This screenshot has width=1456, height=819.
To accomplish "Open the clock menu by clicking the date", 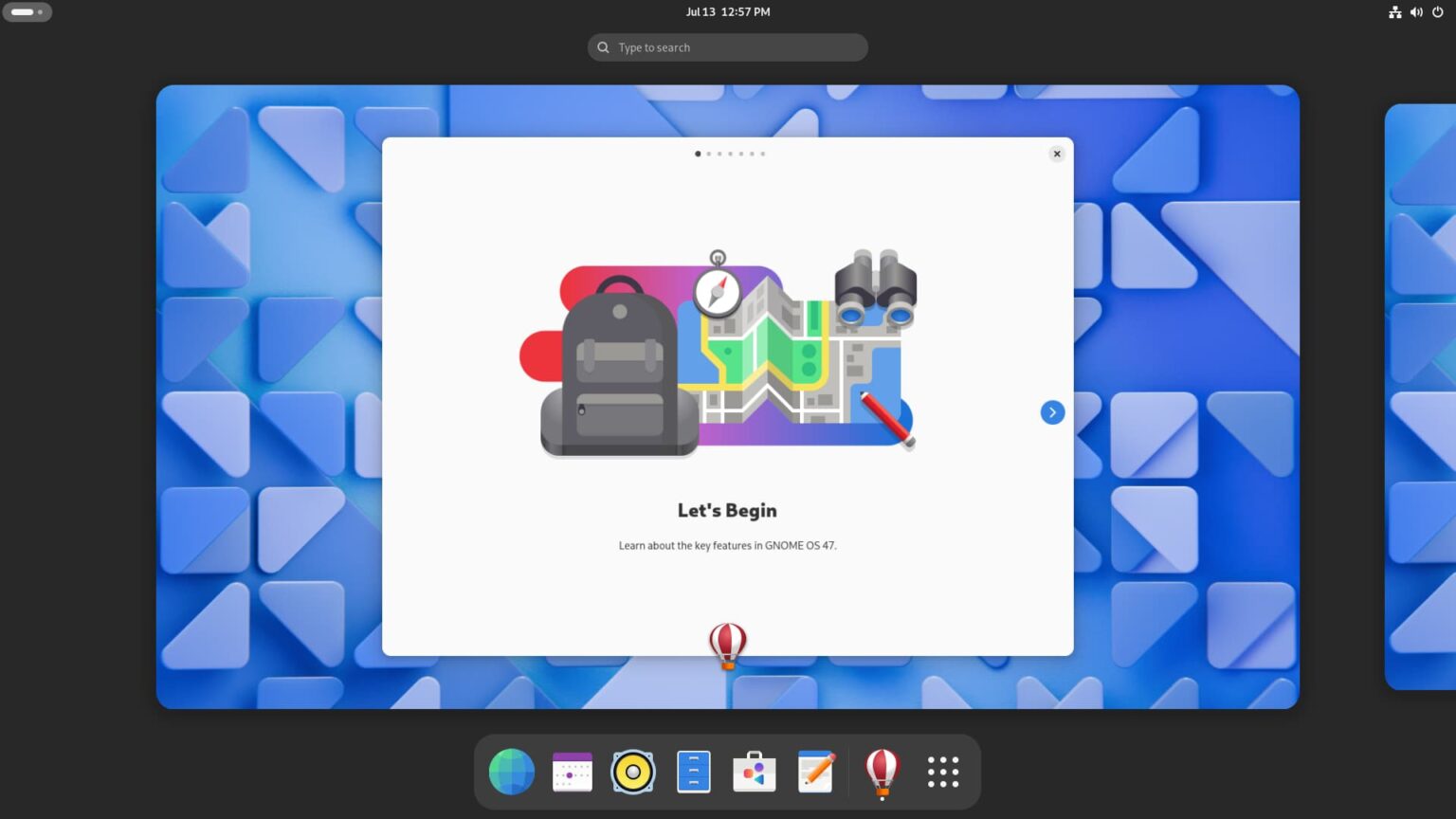I will click(x=727, y=11).
